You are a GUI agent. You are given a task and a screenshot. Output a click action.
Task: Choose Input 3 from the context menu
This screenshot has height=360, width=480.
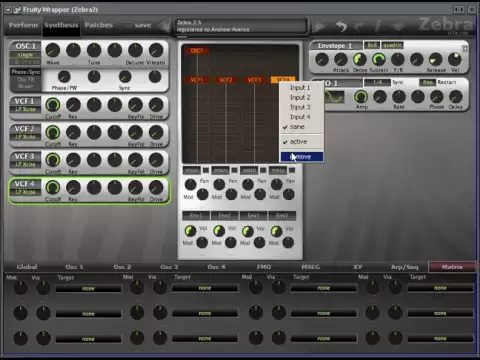click(301, 107)
